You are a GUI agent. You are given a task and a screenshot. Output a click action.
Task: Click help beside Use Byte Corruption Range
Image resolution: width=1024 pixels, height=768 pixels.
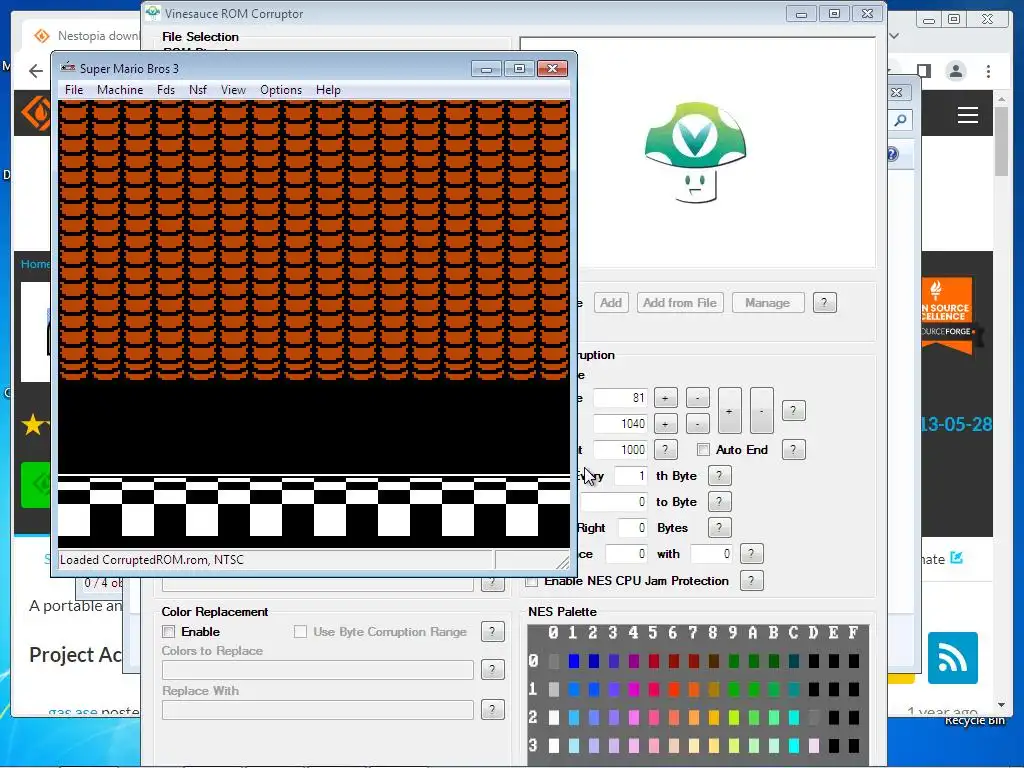pyautogui.click(x=492, y=632)
